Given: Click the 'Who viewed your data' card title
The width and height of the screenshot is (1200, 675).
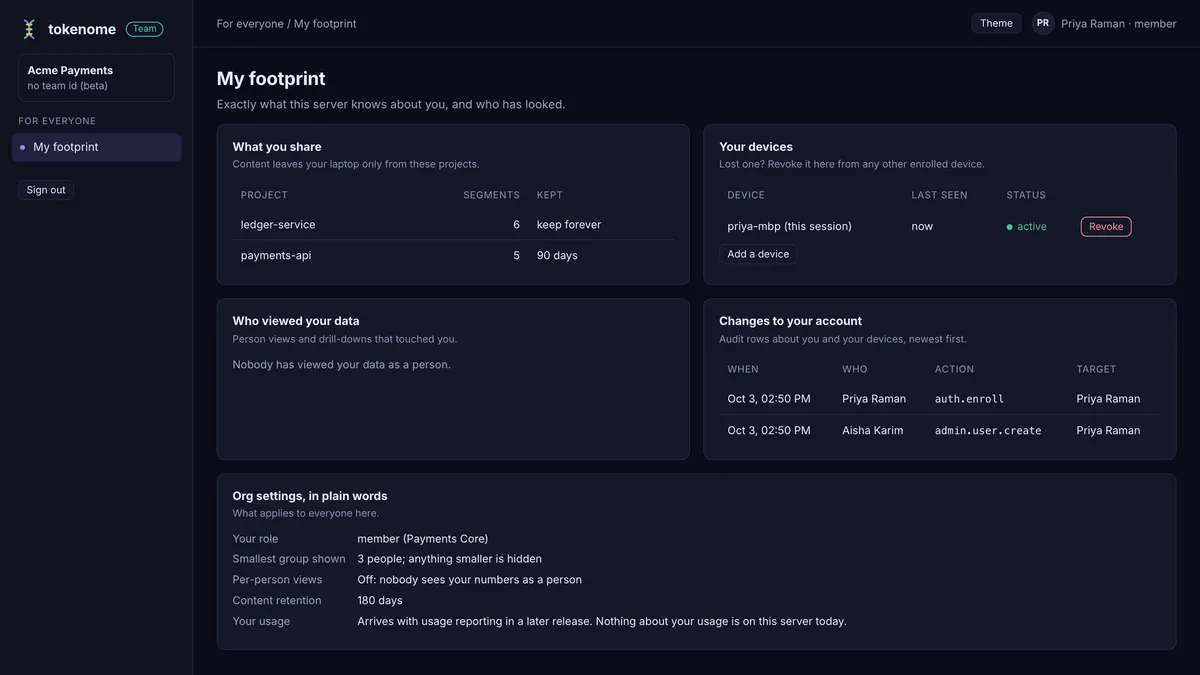Looking at the screenshot, I should point(296,321).
